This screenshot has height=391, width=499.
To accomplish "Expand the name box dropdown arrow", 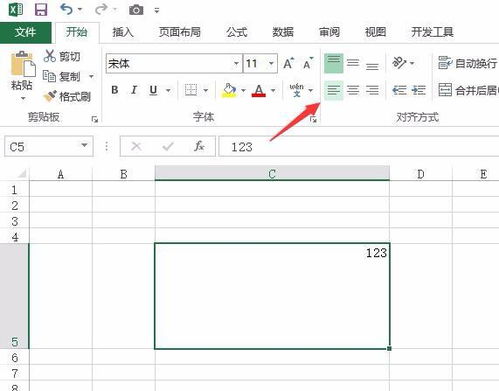I will [85, 146].
